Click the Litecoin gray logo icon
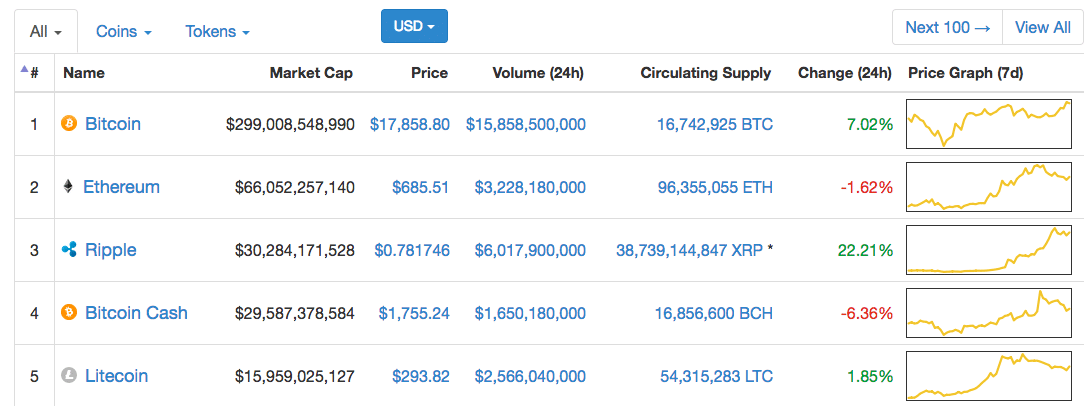Viewport: 1089px width, 406px height. tap(69, 376)
